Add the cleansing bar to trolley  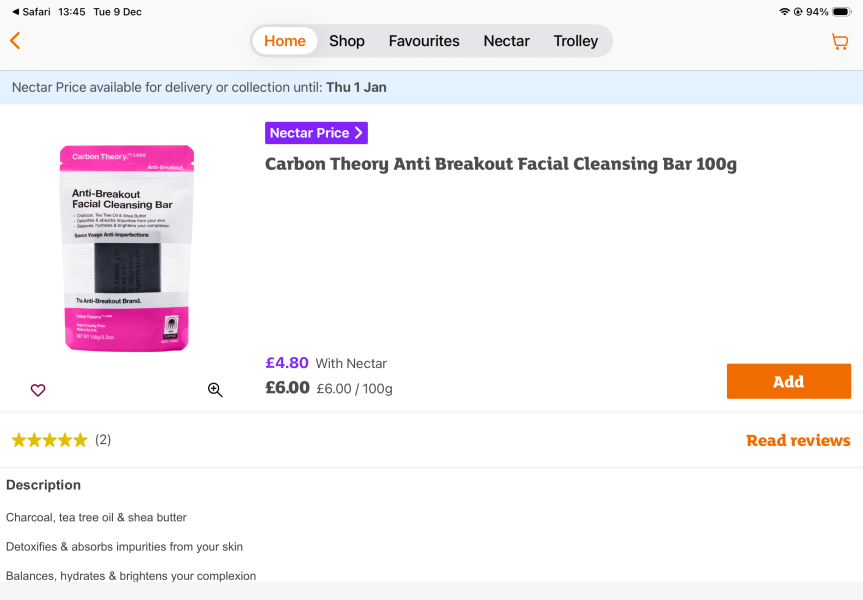click(789, 381)
